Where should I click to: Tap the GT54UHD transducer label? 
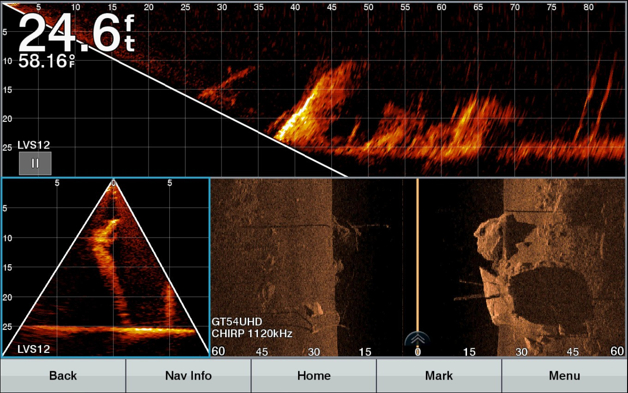coord(237,322)
